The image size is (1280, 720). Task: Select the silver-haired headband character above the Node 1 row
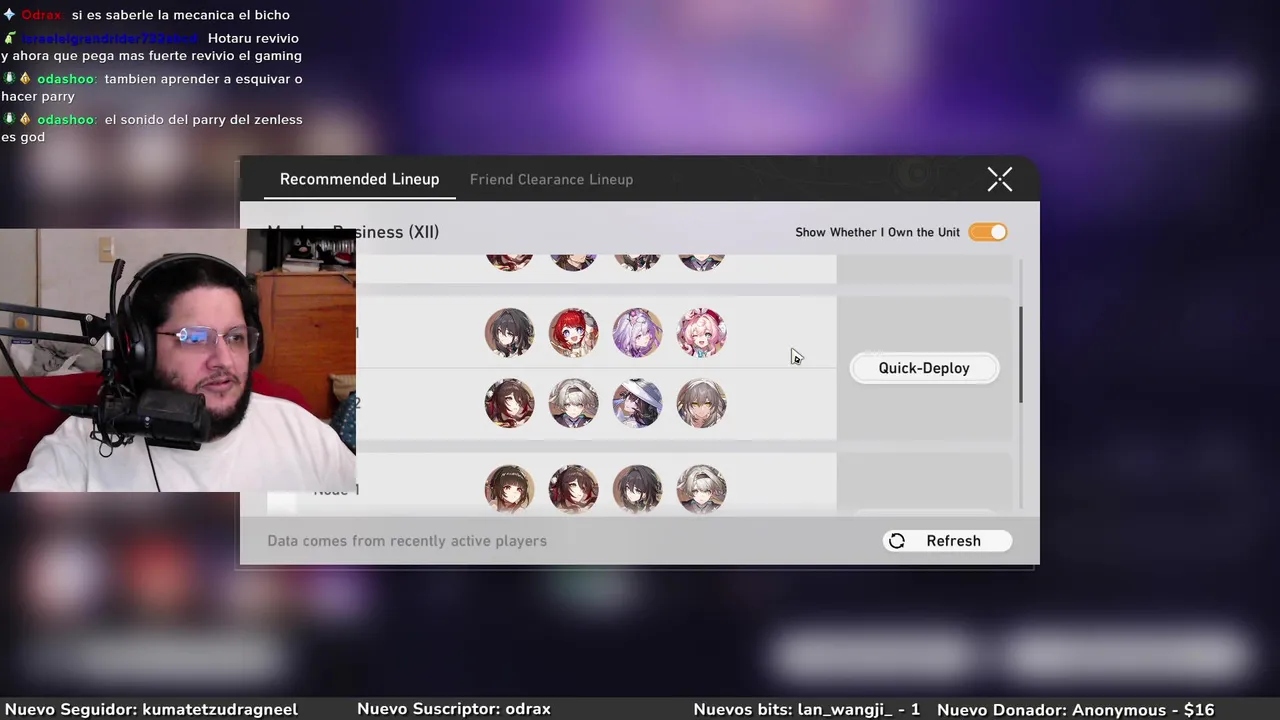pyautogui.click(x=573, y=403)
